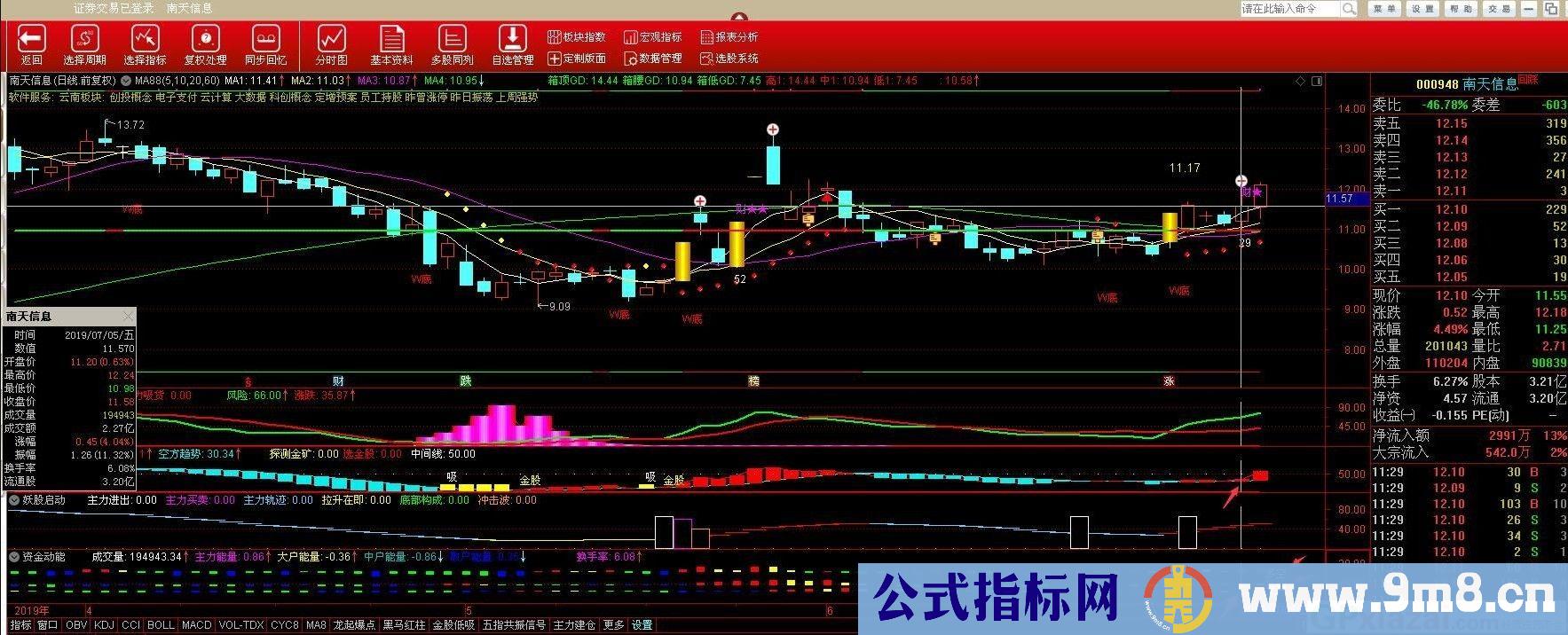Click the 卖五 12.15 order row
This screenshot has height=635, width=1568.
[x=1470, y=124]
